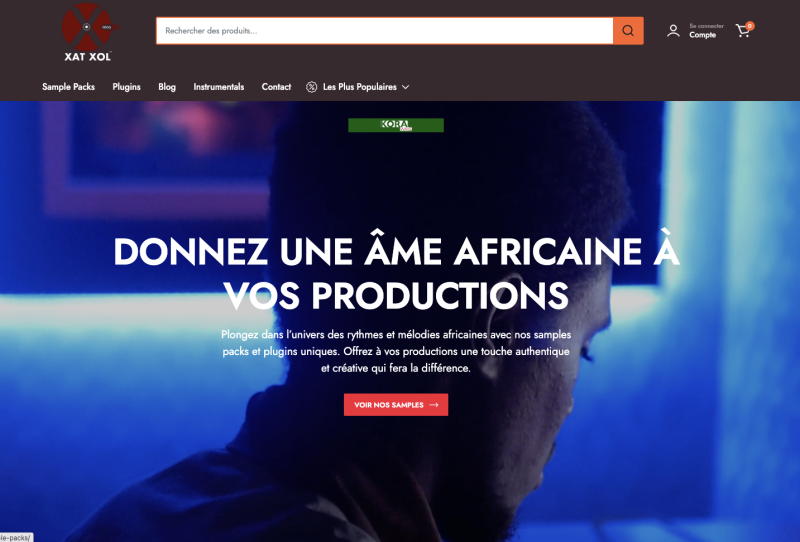Open the Sample Packs menu item
Screen dimensions: 800x542
pyautogui.click(x=68, y=87)
